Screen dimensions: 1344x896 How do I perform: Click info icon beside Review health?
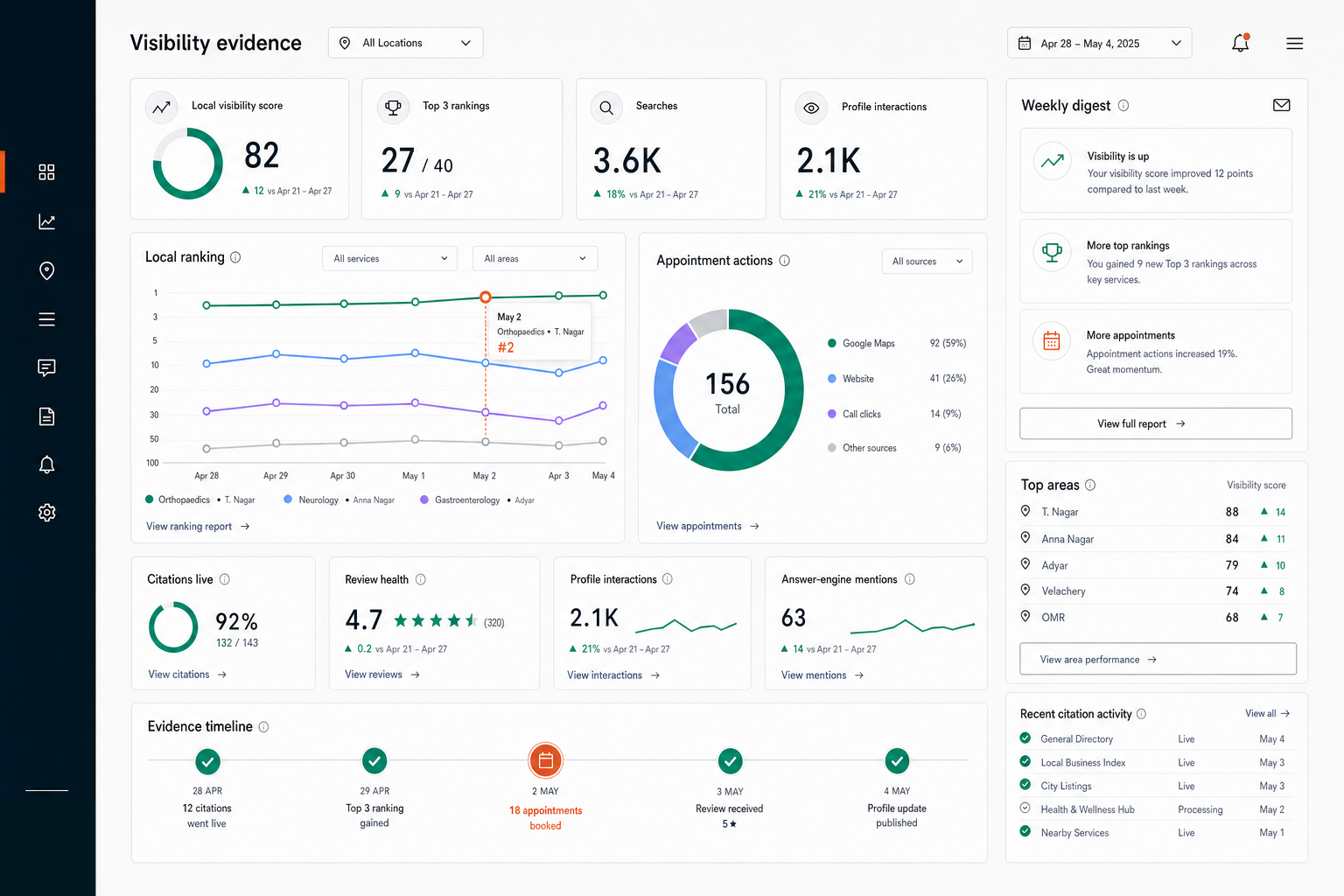421,579
